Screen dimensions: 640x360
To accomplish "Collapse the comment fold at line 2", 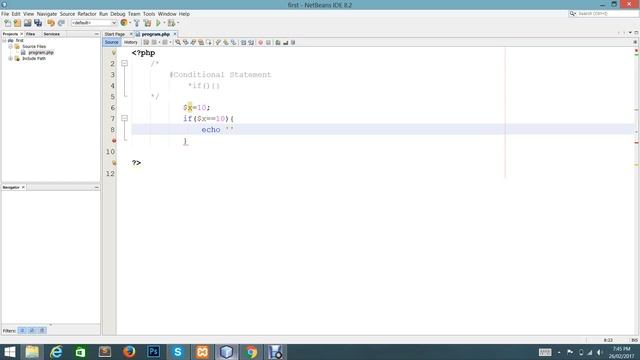I will click(124, 63).
